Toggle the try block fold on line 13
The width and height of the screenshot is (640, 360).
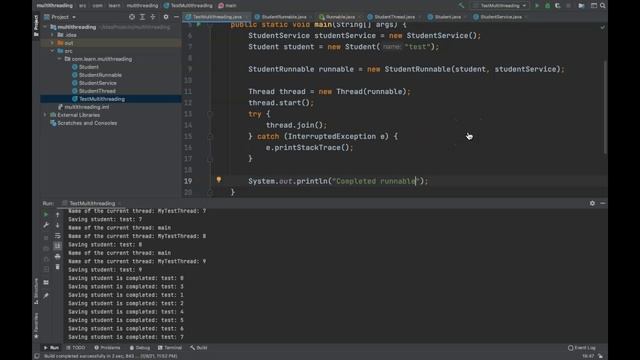click(210, 114)
